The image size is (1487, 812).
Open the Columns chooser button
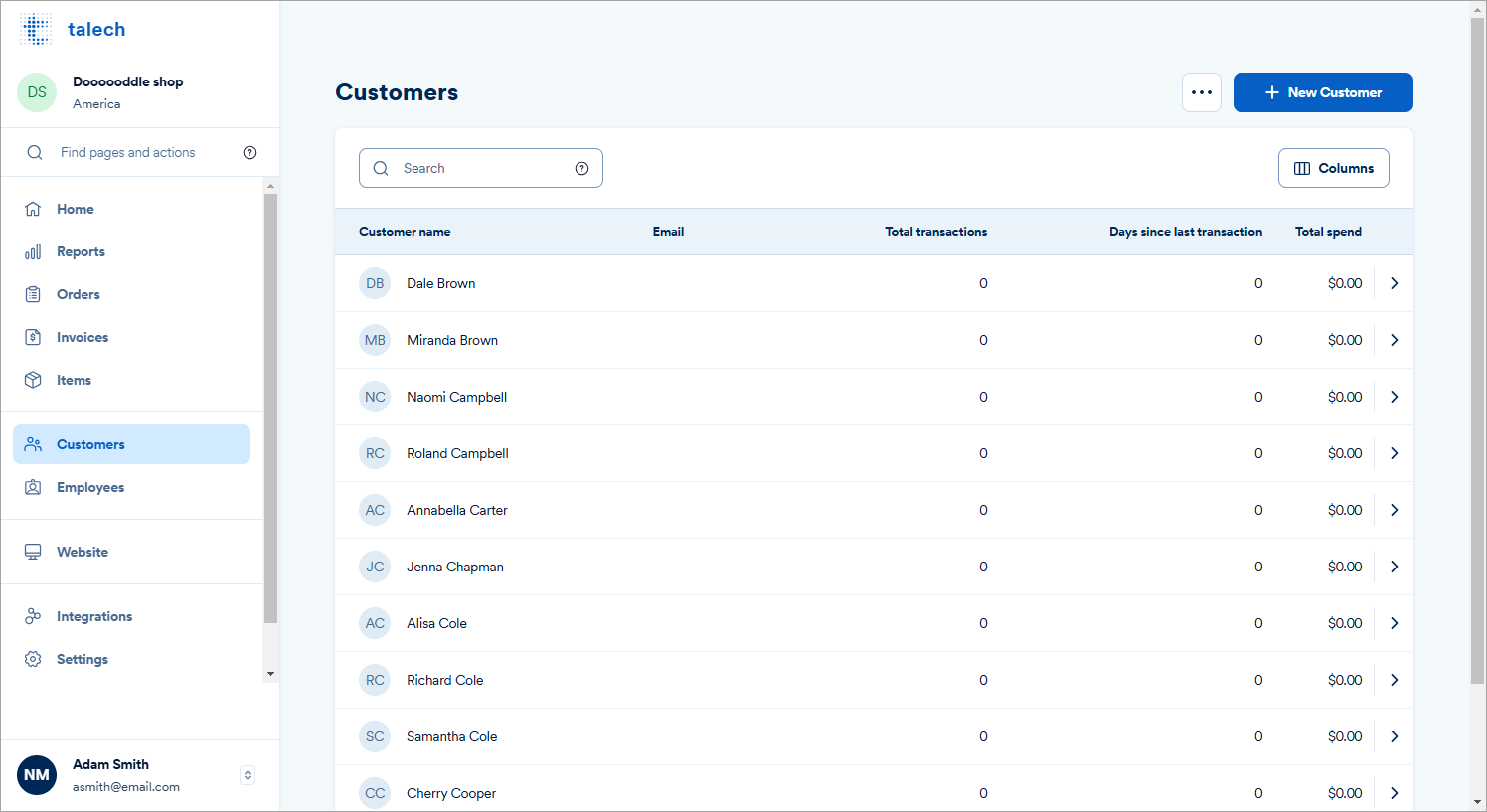(x=1333, y=168)
